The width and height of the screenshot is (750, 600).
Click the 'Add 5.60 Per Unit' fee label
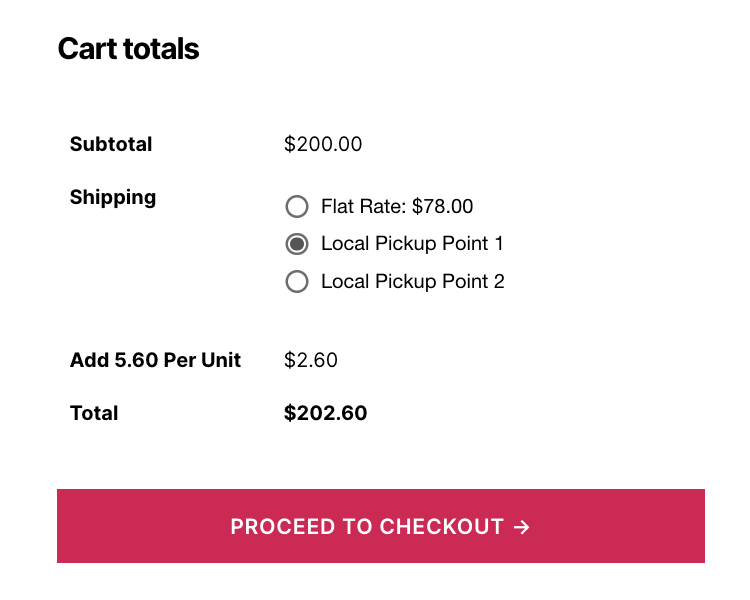[x=155, y=360]
